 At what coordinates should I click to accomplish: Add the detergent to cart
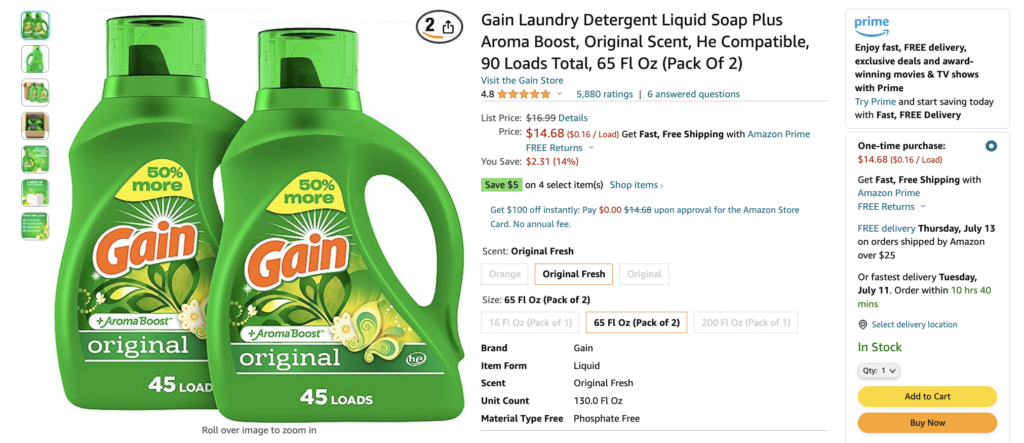click(927, 397)
